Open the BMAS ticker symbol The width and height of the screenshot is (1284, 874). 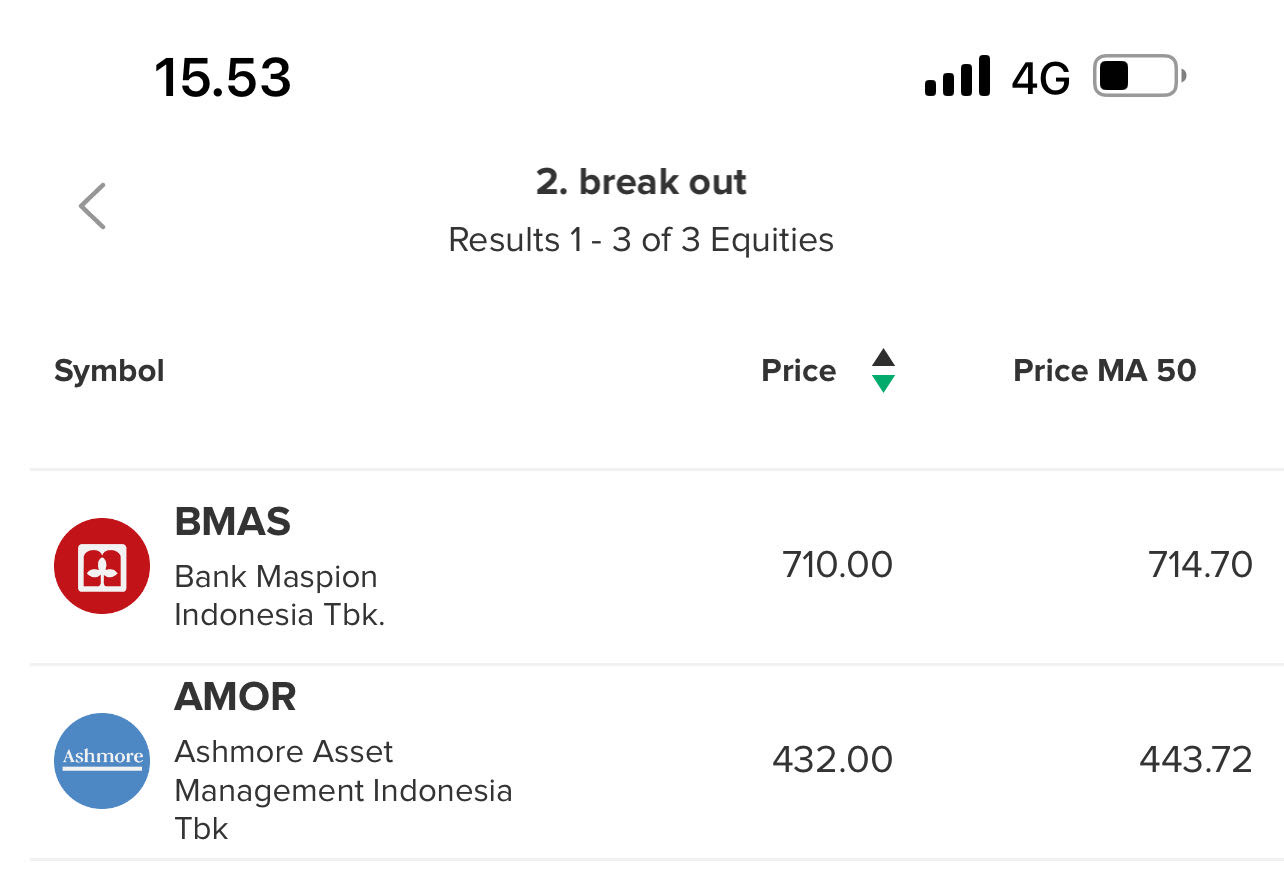[232, 522]
